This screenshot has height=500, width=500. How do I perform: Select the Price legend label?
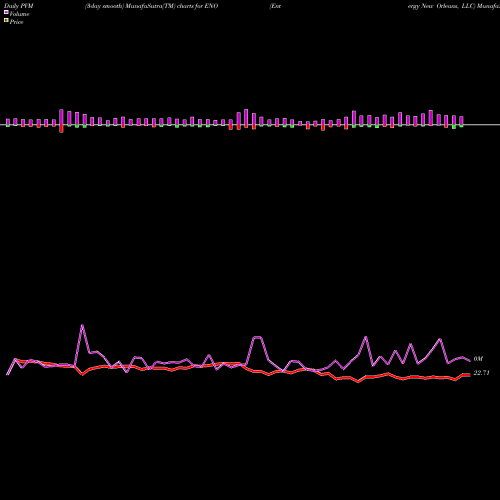[16, 22]
